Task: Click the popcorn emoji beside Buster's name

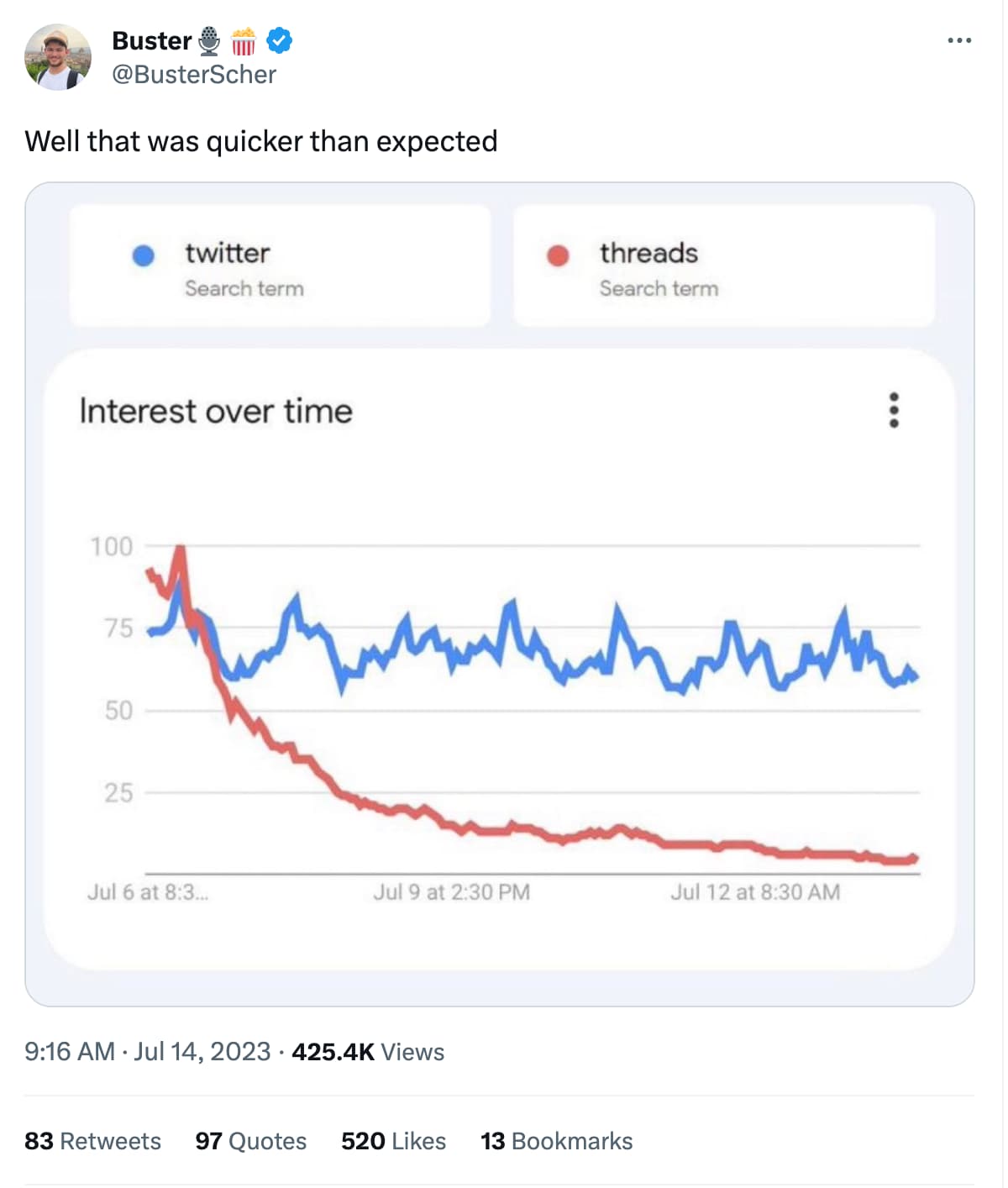Action: (x=244, y=40)
